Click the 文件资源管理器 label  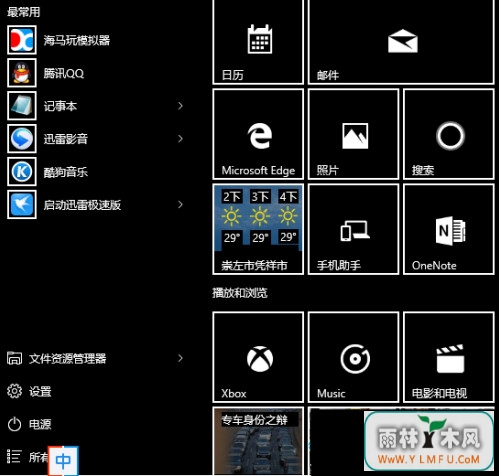point(68,359)
